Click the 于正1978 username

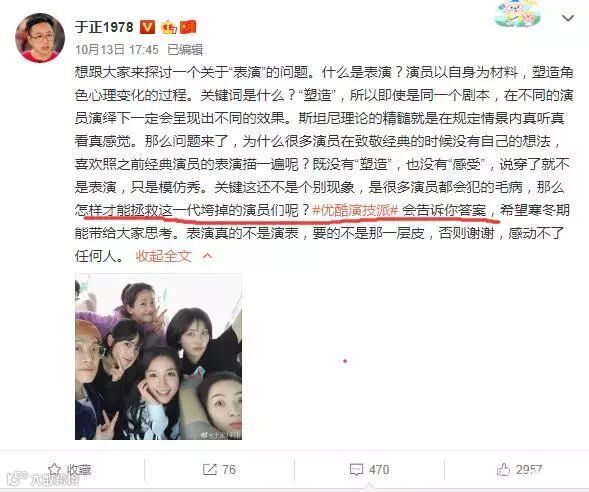104,27
